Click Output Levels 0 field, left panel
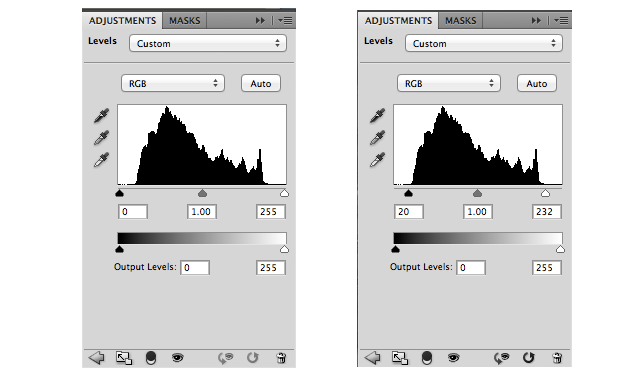The image size is (640, 392). pos(195,267)
